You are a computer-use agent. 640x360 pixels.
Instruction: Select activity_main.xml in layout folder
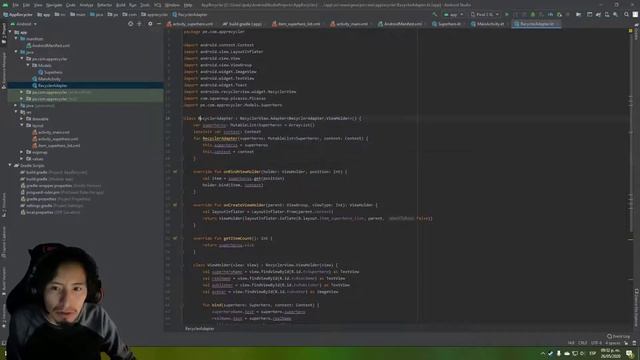[51, 132]
